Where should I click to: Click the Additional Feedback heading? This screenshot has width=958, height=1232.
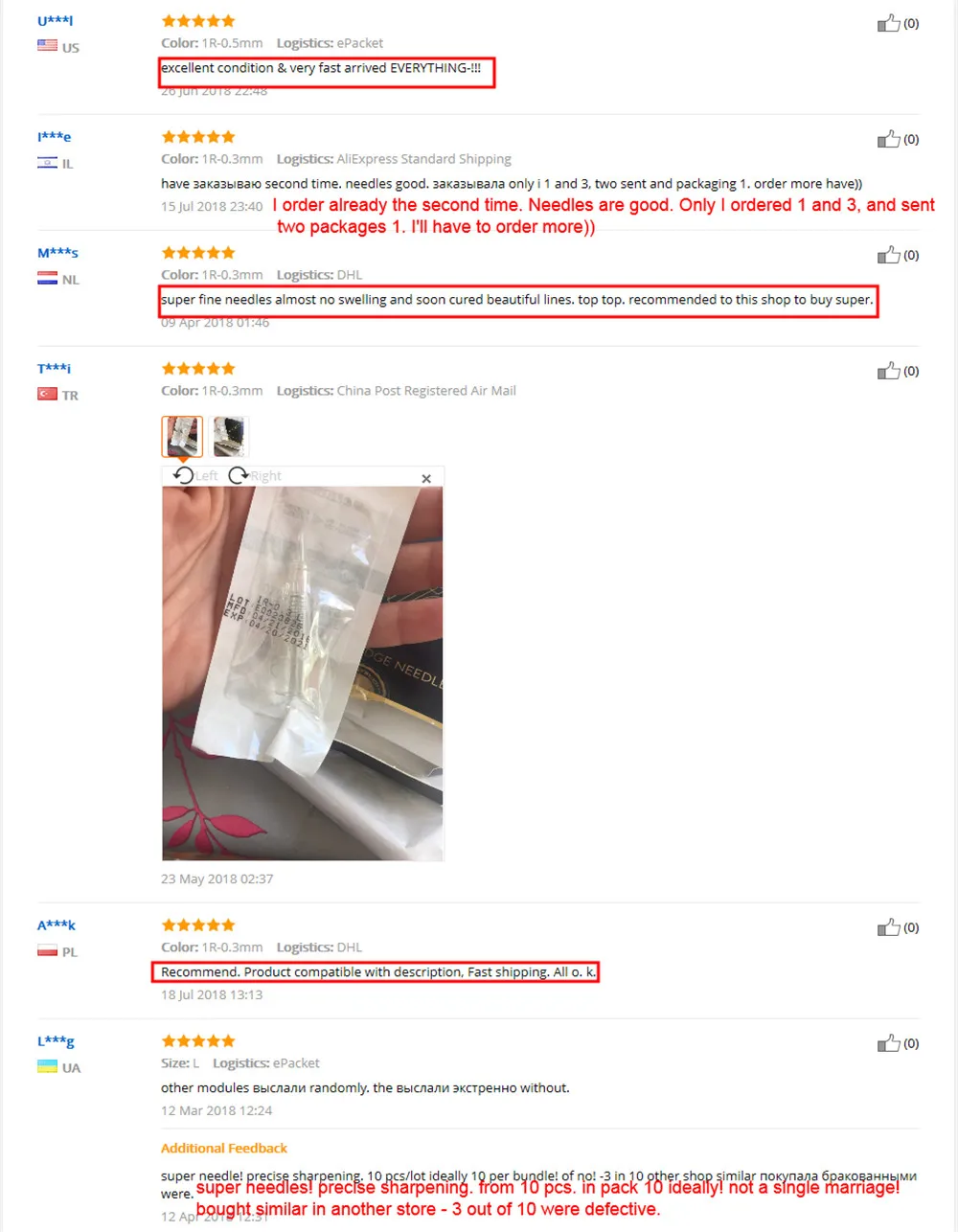[224, 1148]
